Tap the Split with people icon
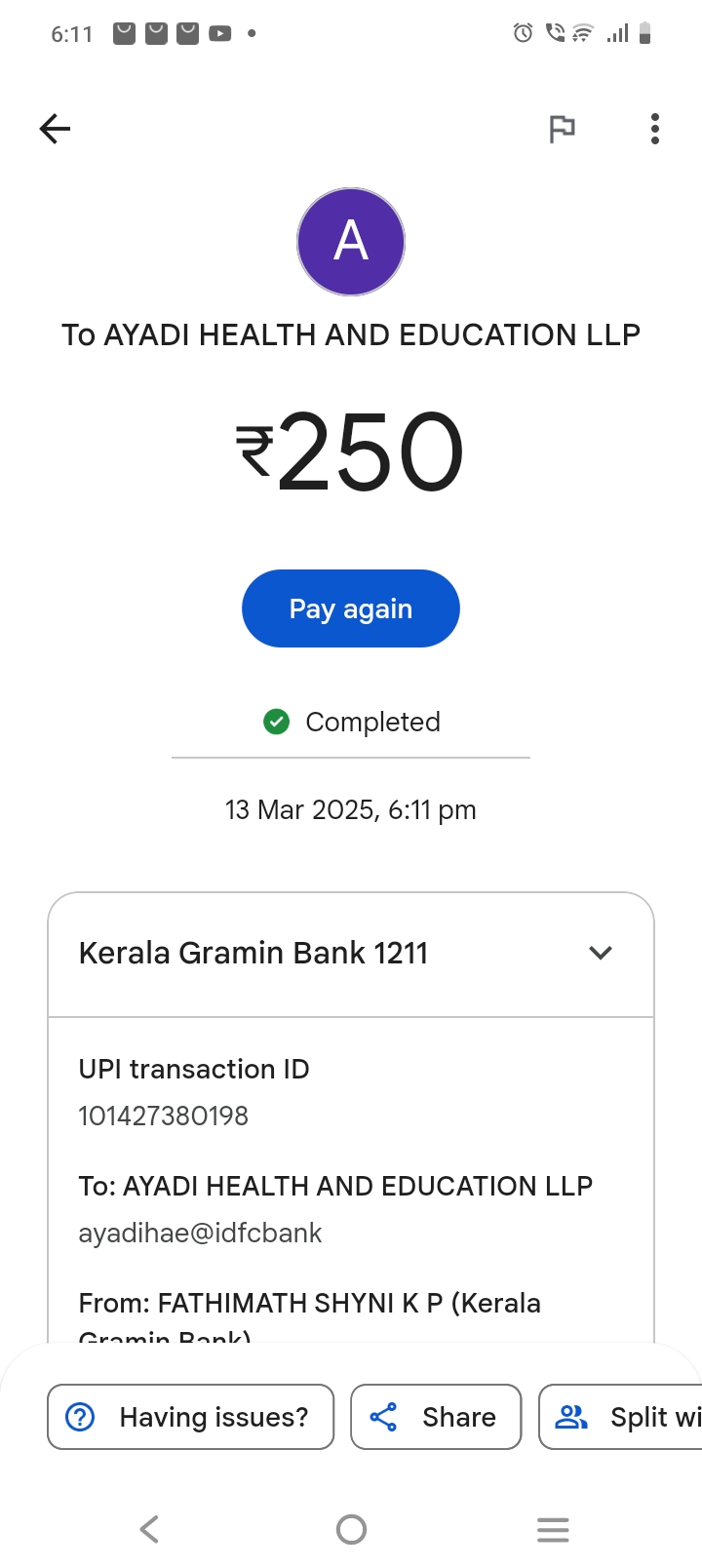This screenshot has width=702, height=1568. 571,1417
